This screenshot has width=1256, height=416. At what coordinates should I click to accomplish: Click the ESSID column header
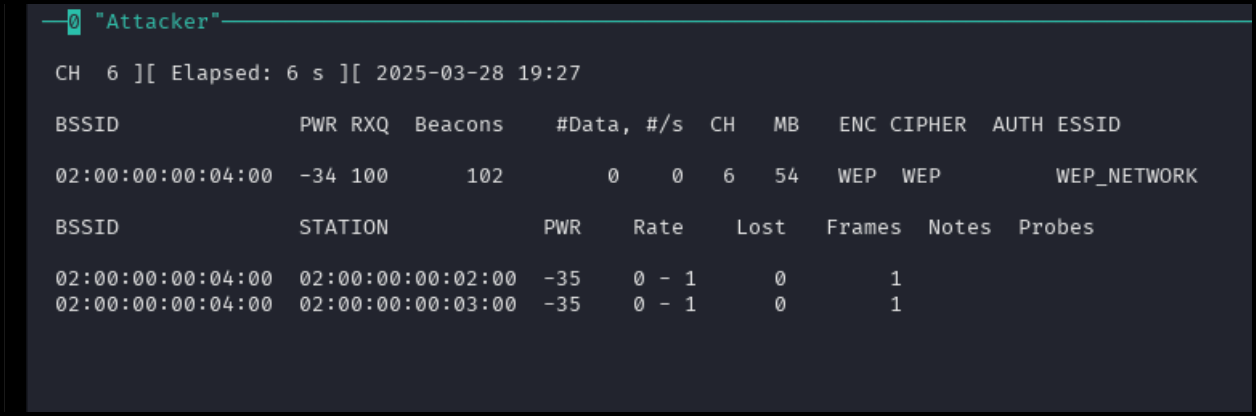tap(1088, 125)
